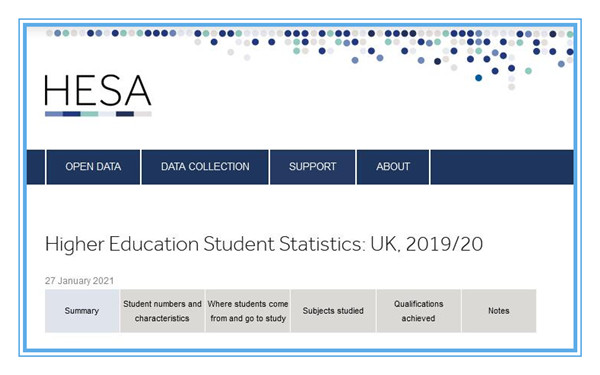Screen dimensions: 600x375
Task: Switch to the Notes tab
Action: click(499, 311)
